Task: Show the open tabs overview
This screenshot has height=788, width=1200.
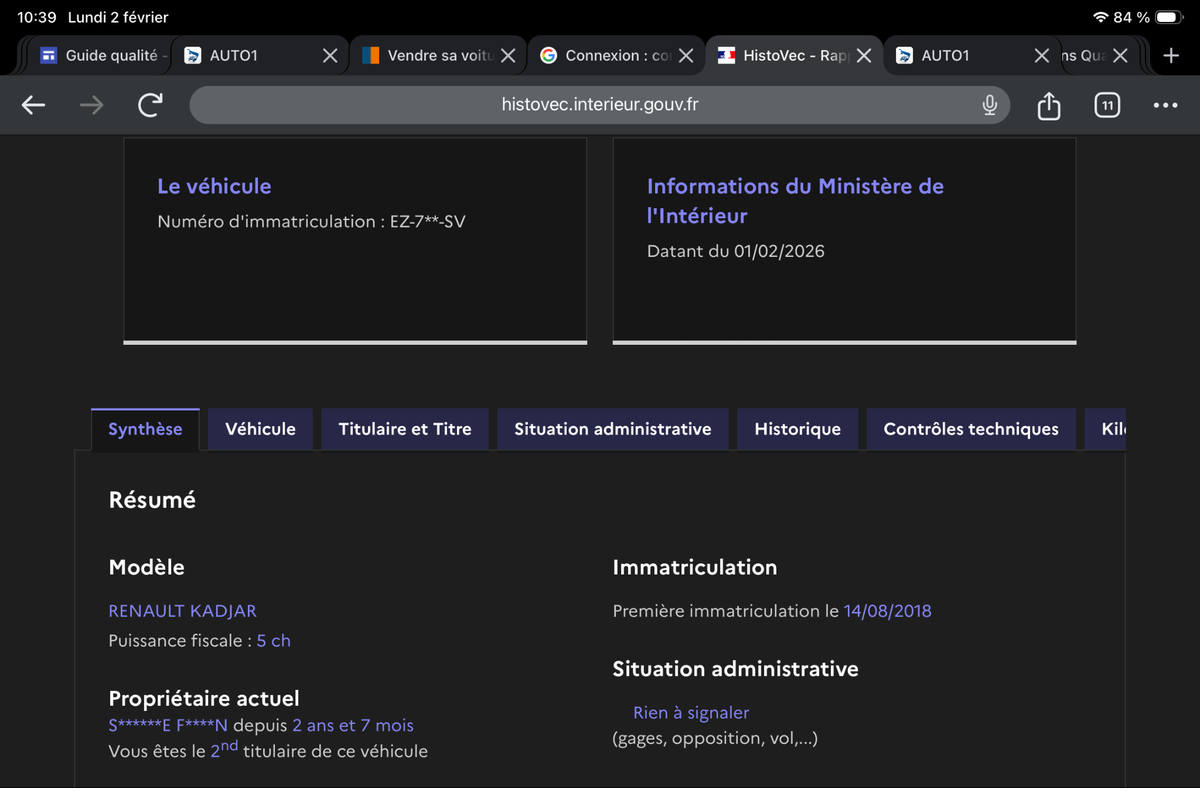Action: 1107,105
